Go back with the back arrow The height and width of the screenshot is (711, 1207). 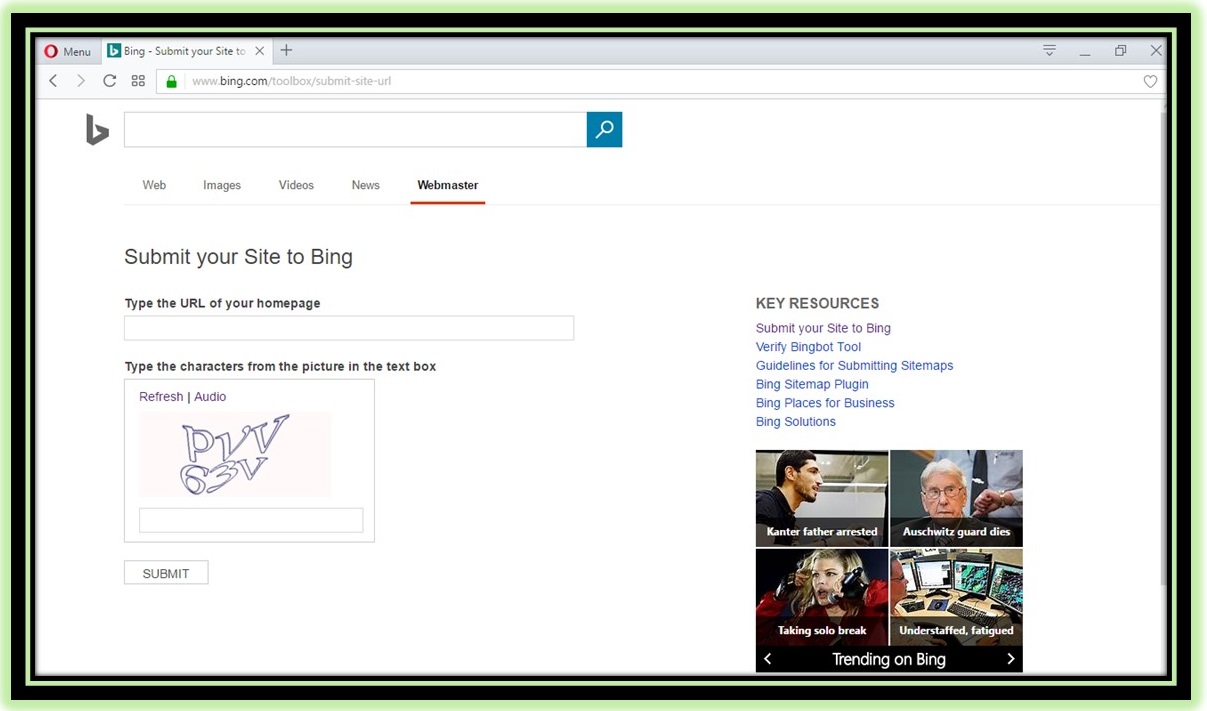tap(53, 81)
